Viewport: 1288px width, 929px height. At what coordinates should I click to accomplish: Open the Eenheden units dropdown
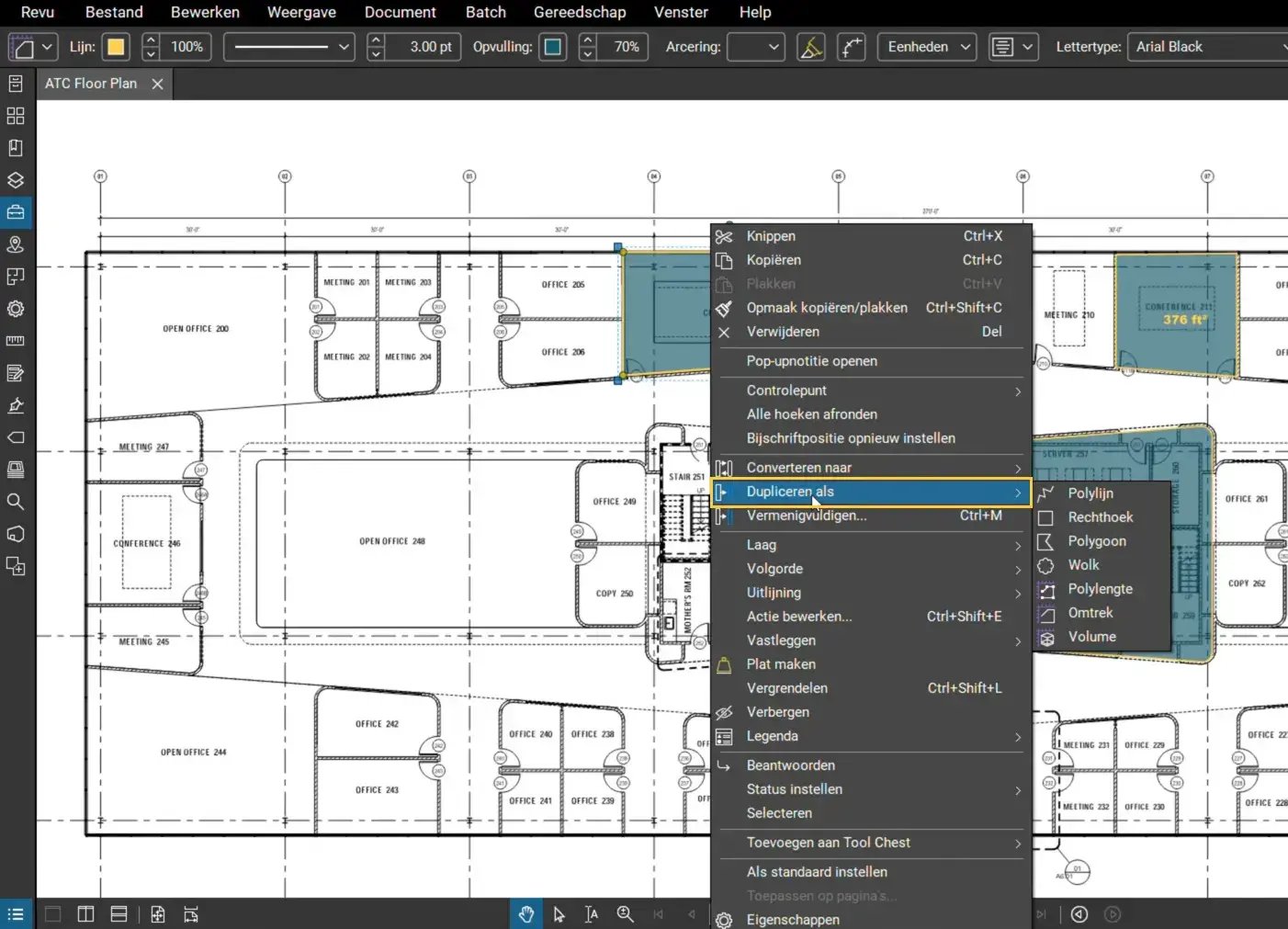click(x=927, y=47)
